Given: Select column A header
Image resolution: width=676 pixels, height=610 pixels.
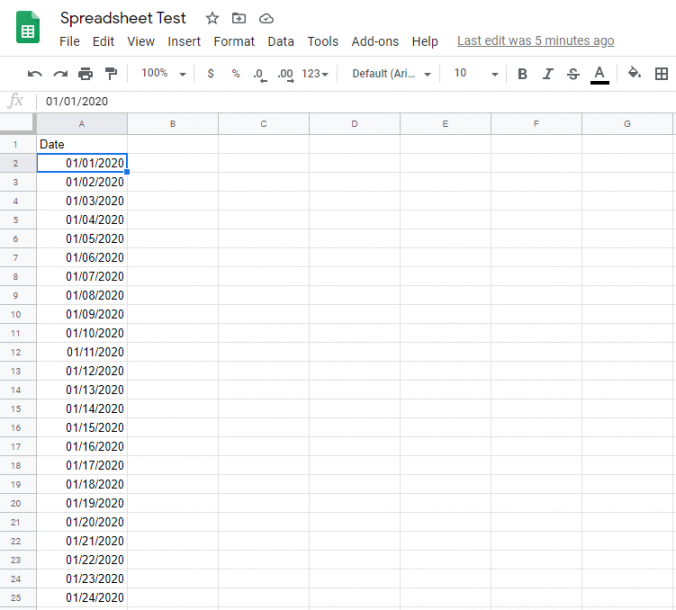Looking at the screenshot, I should (82, 124).
